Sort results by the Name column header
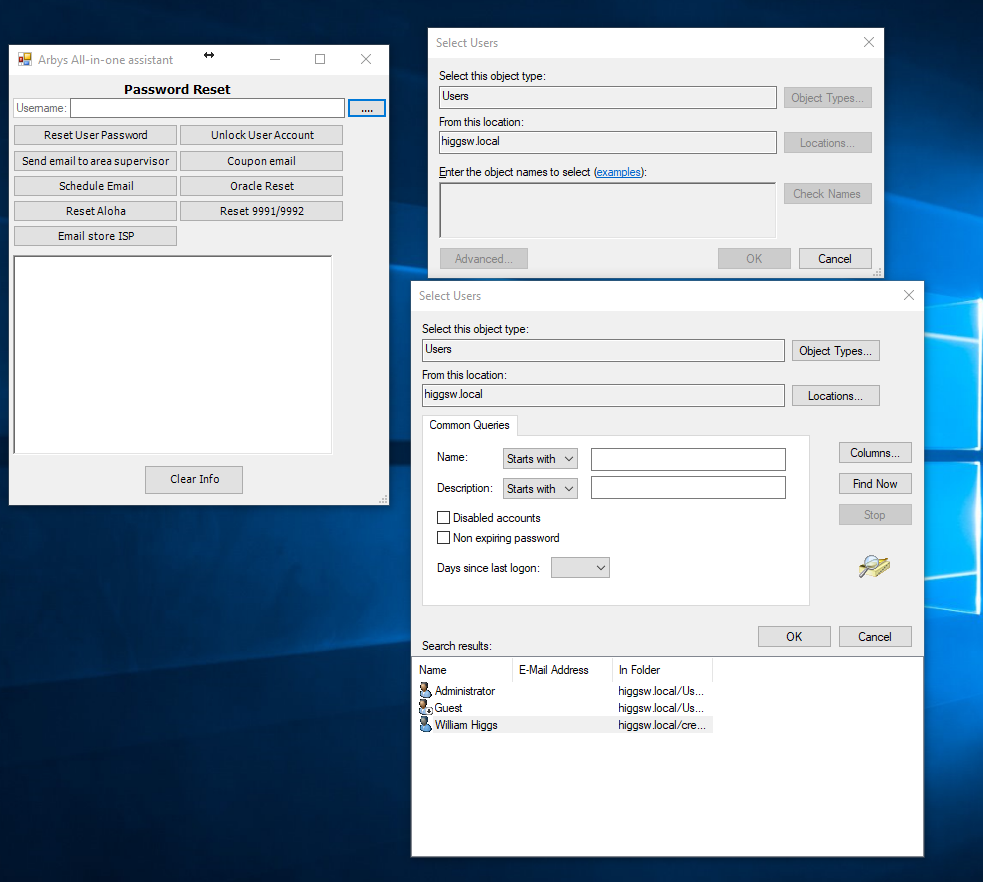Screen dimensions: 983x882 (x=462, y=669)
